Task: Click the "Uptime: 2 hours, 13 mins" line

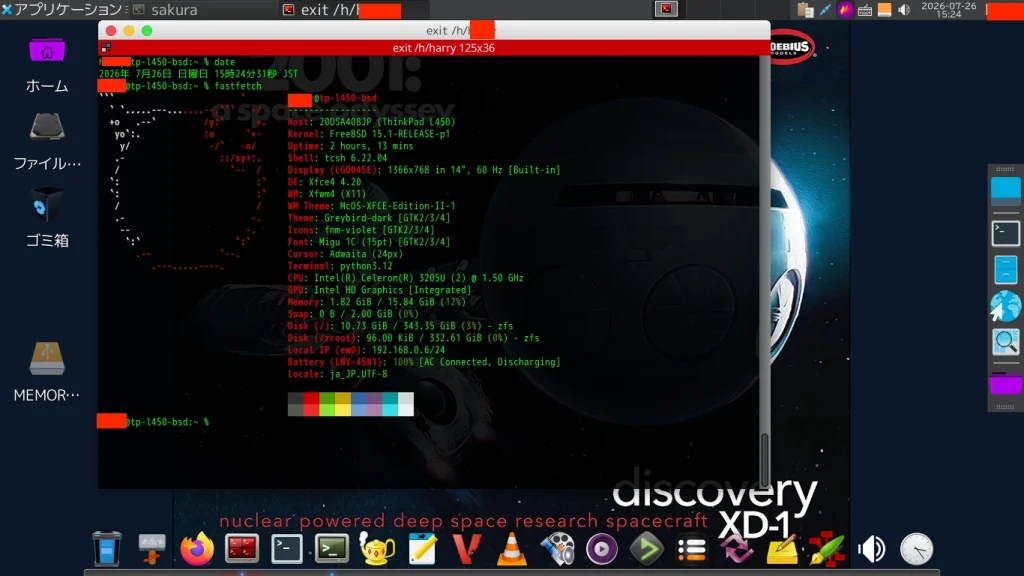Action: click(x=350, y=146)
